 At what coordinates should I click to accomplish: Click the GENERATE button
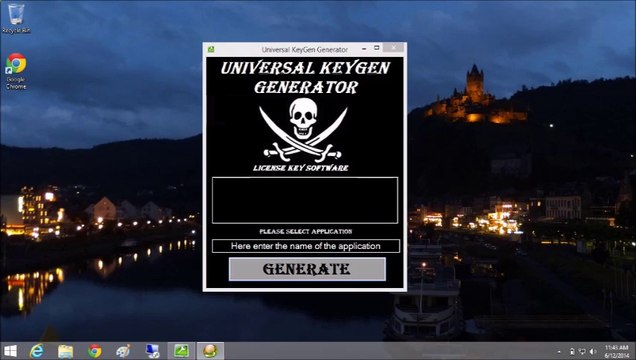click(x=307, y=269)
